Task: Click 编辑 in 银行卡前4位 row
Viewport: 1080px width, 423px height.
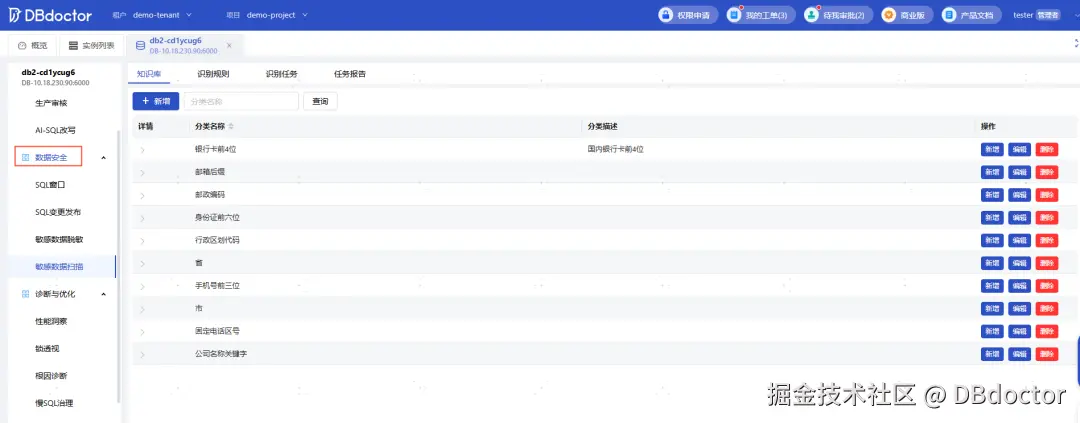Action: 1019,149
